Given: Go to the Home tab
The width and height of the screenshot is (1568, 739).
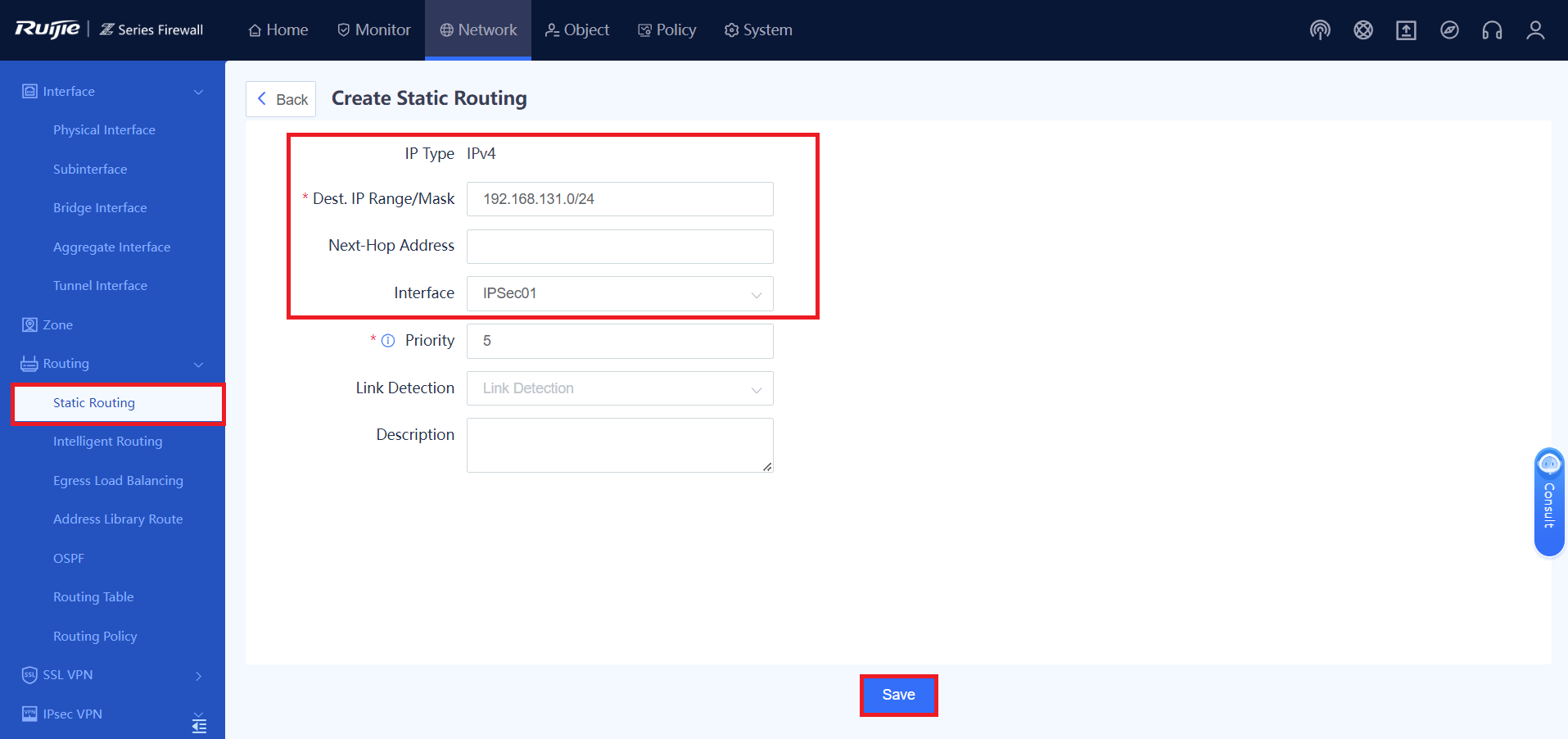Looking at the screenshot, I should (x=278, y=30).
